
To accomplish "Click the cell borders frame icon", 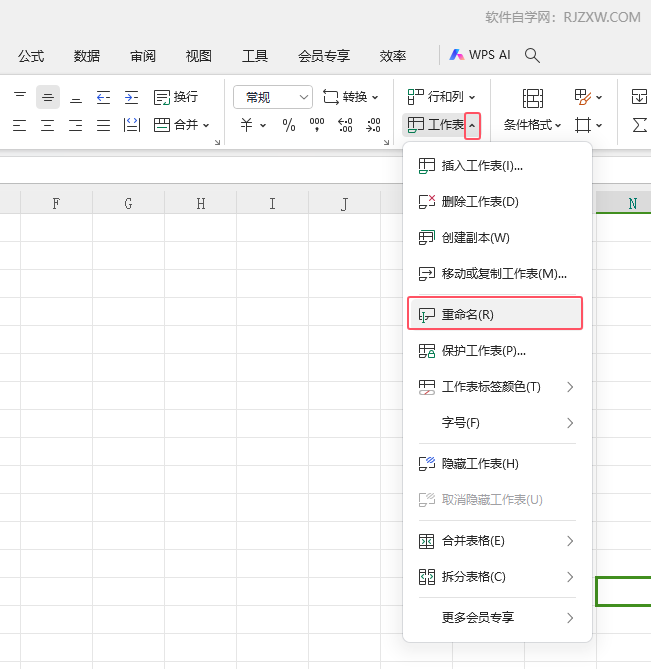I will [582, 125].
